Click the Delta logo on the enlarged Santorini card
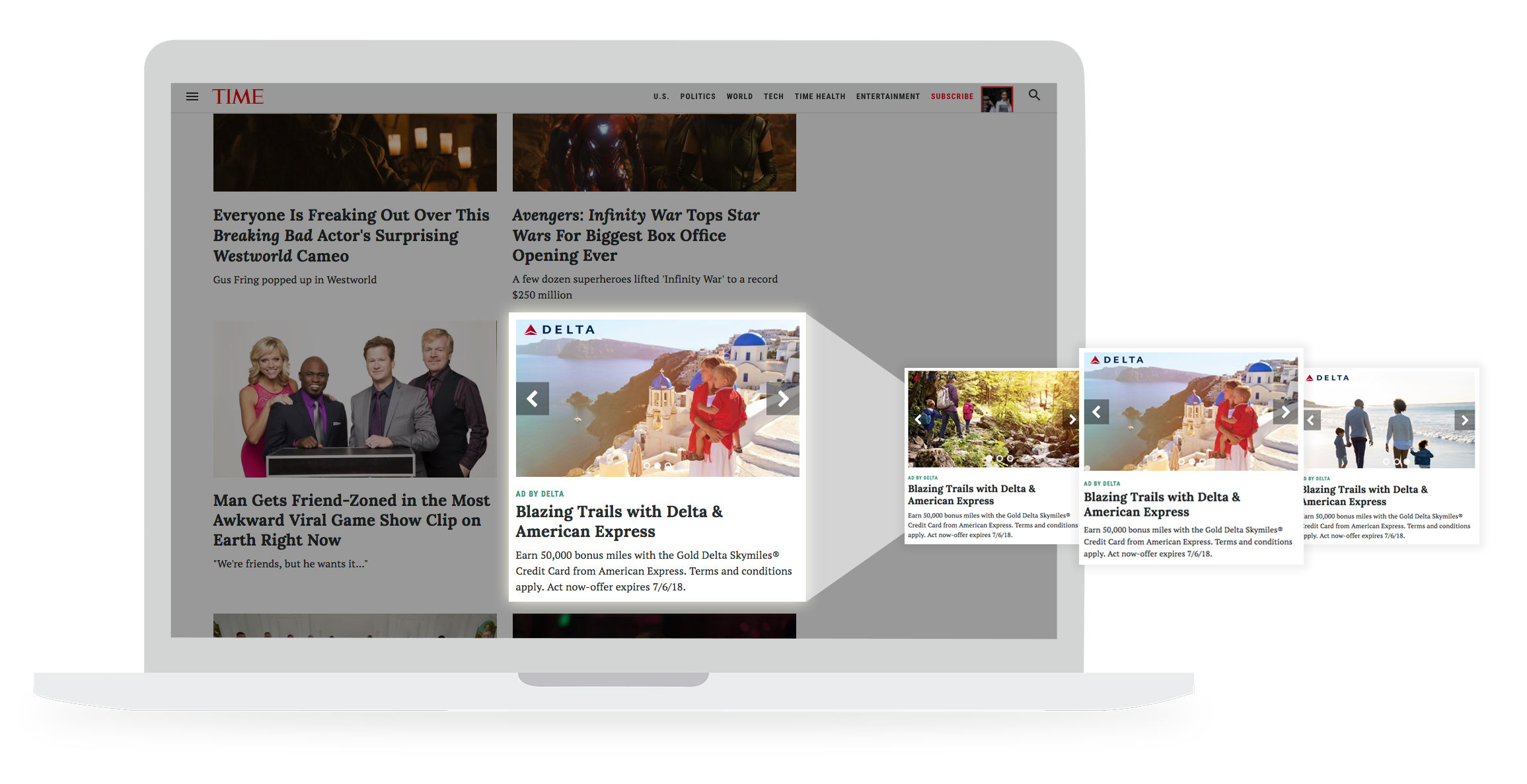 1117,360
